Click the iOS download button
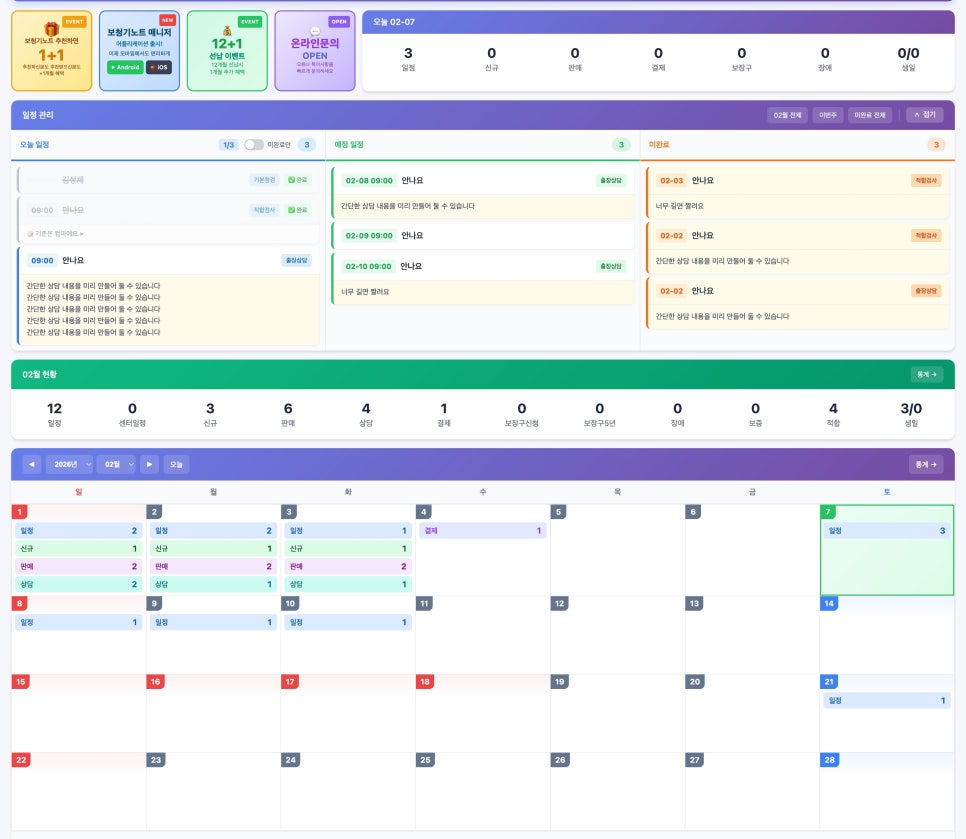Image resolution: width=966 pixels, height=839 pixels. point(159,67)
